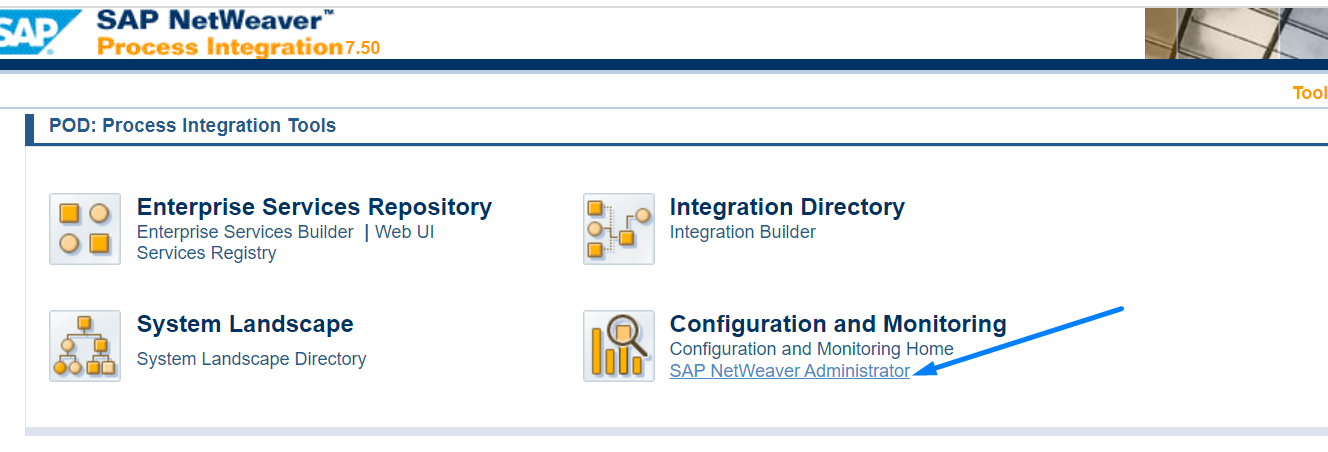Screen dimensions: 1328x452
Task: Click the System Landscape icon
Action: point(85,346)
